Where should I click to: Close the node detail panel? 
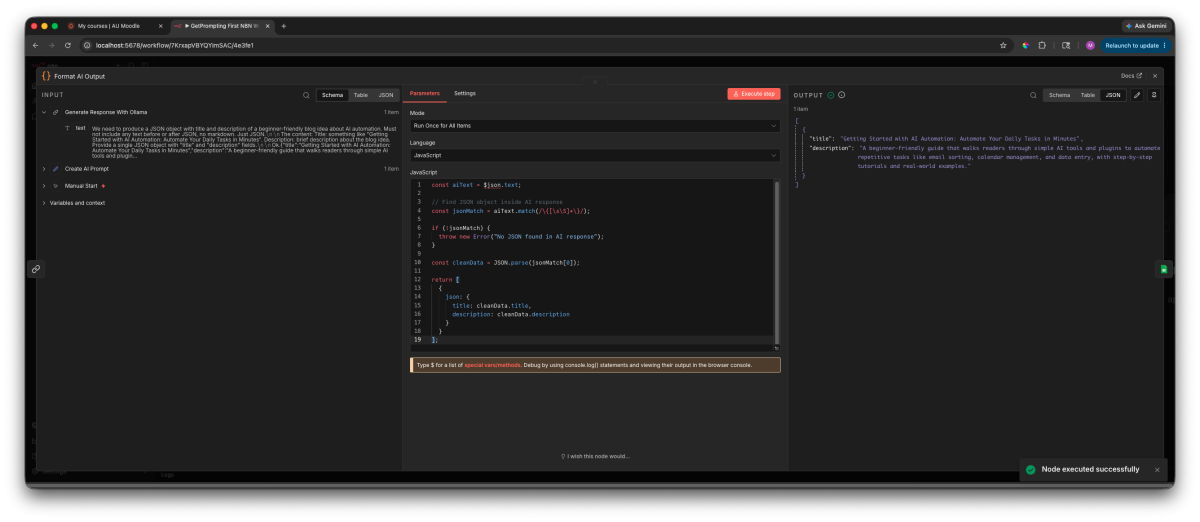pyautogui.click(x=1155, y=76)
